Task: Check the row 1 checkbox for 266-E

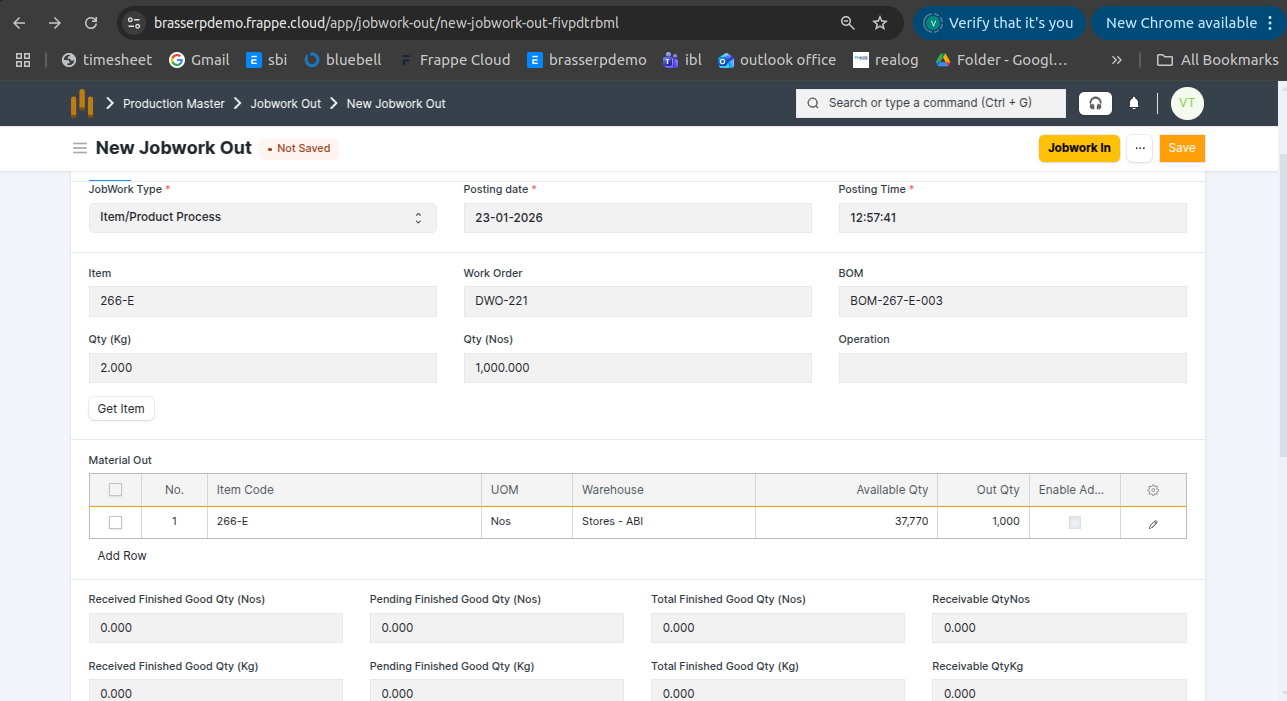Action: (x=115, y=522)
